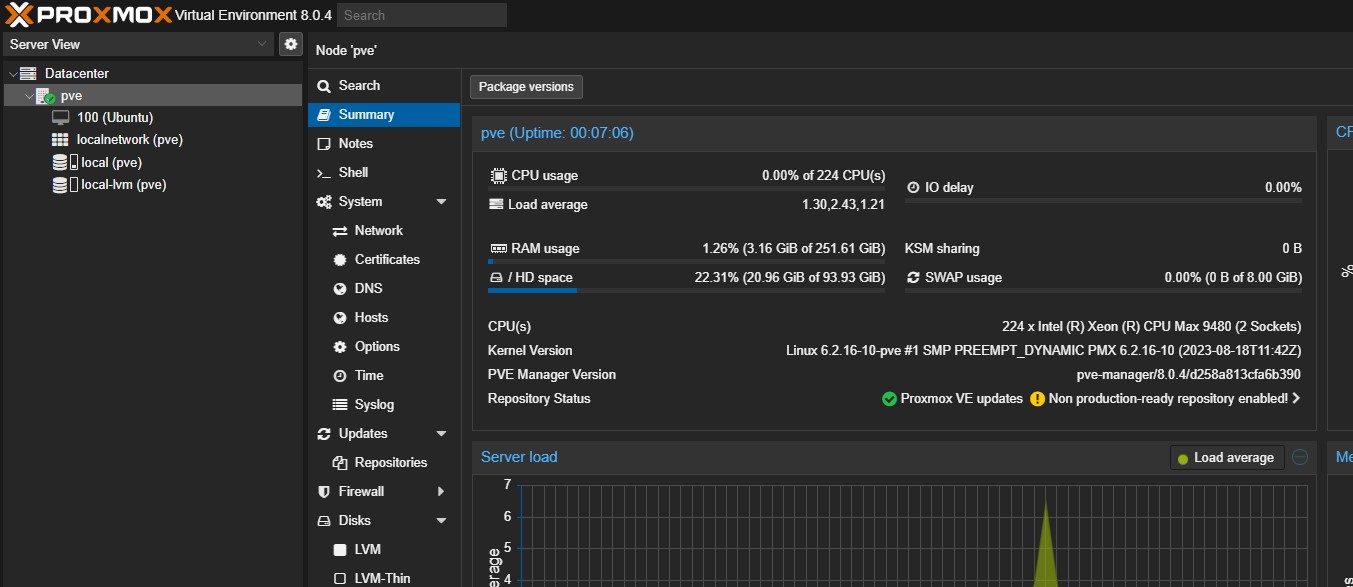The height and width of the screenshot is (587, 1353).
Task: Collapse the System section arrow
Action: (x=441, y=202)
